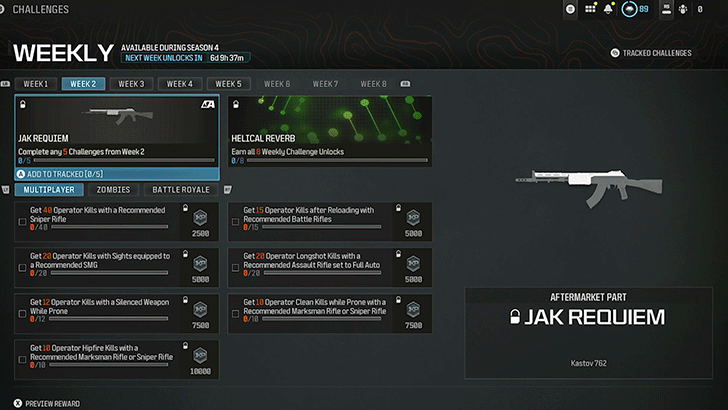This screenshot has height=410, width=728.
Task: Click the clock icon beside Tracked Challenges
Action: coord(615,53)
